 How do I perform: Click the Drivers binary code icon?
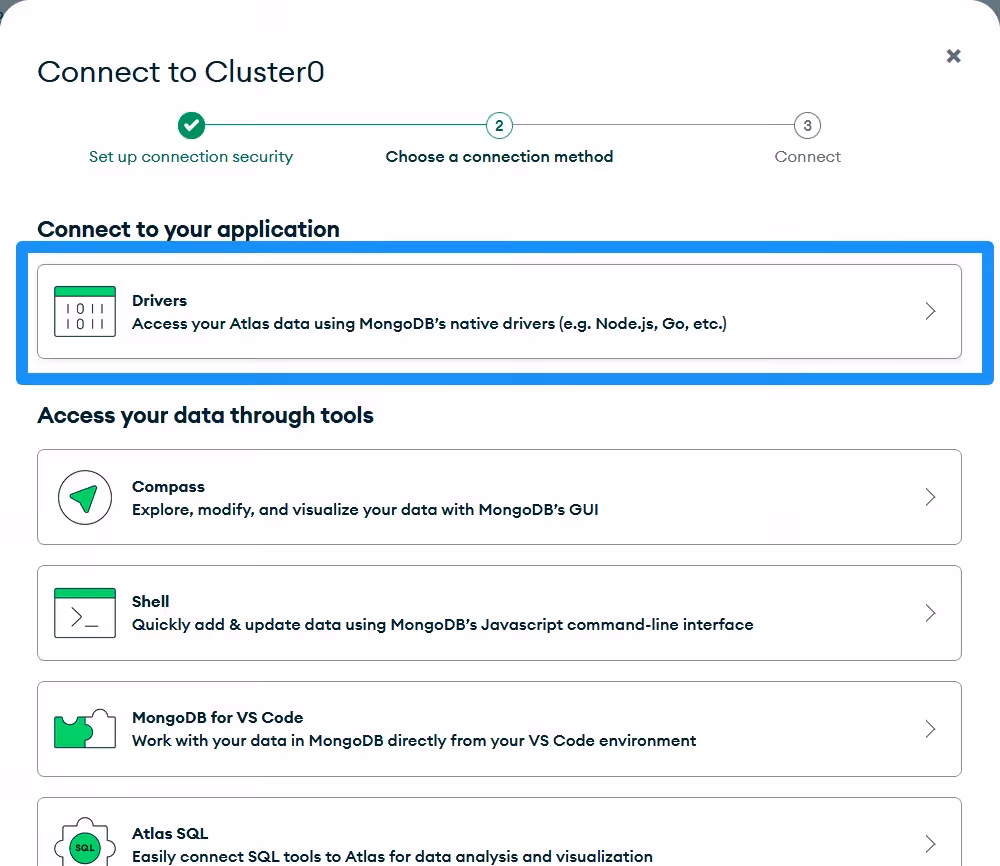point(84,311)
